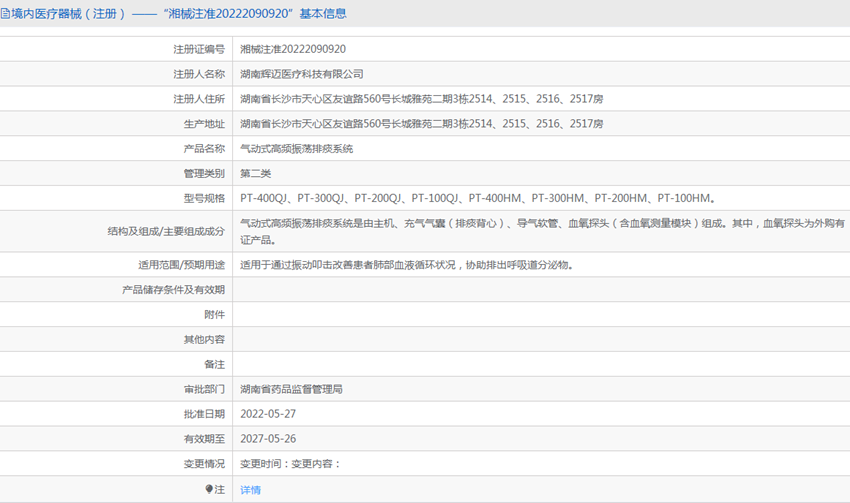The height and width of the screenshot is (503, 850).
Task: Click approval date 2022-05-27
Action: tap(268, 414)
